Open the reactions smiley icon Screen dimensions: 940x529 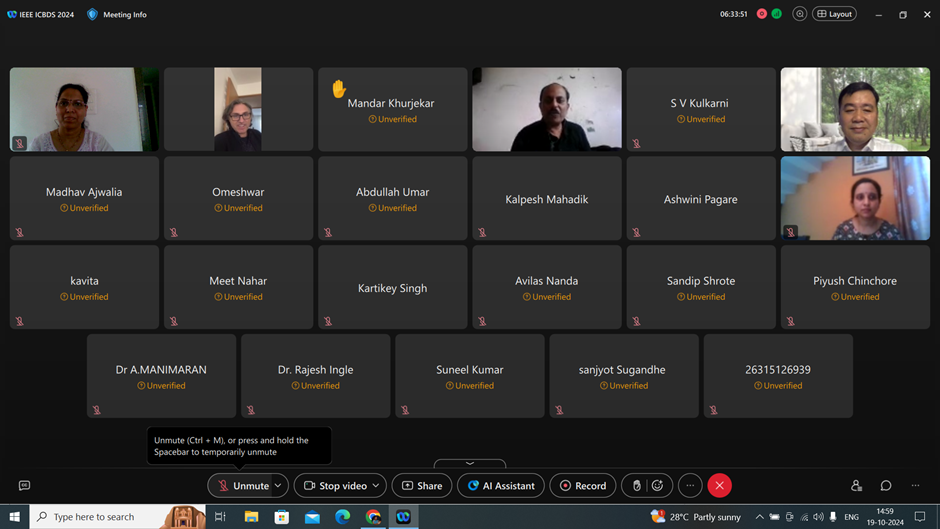[x=658, y=486]
